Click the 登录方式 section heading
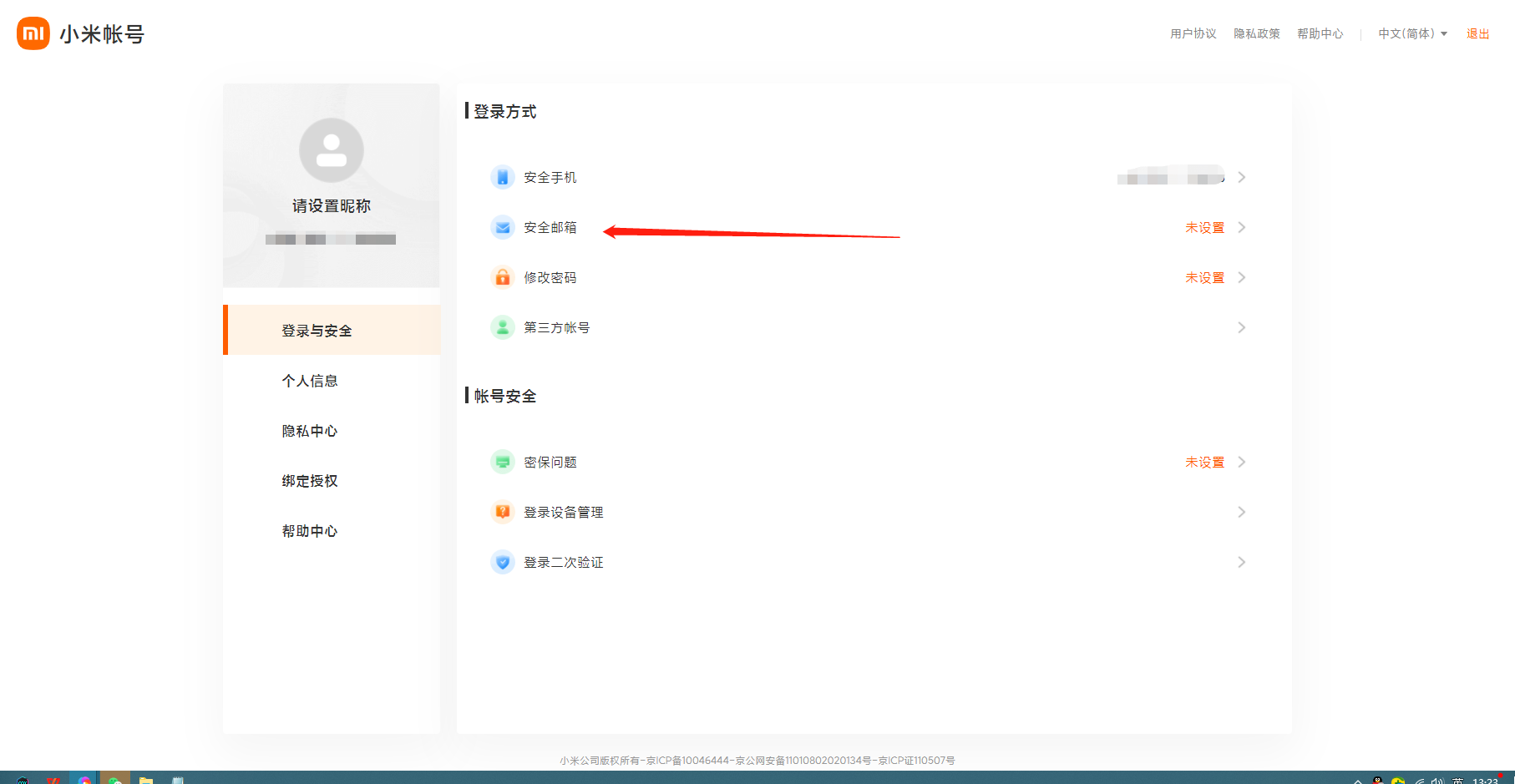Viewport: 1515px width, 784px height. [x=505, y=111]
